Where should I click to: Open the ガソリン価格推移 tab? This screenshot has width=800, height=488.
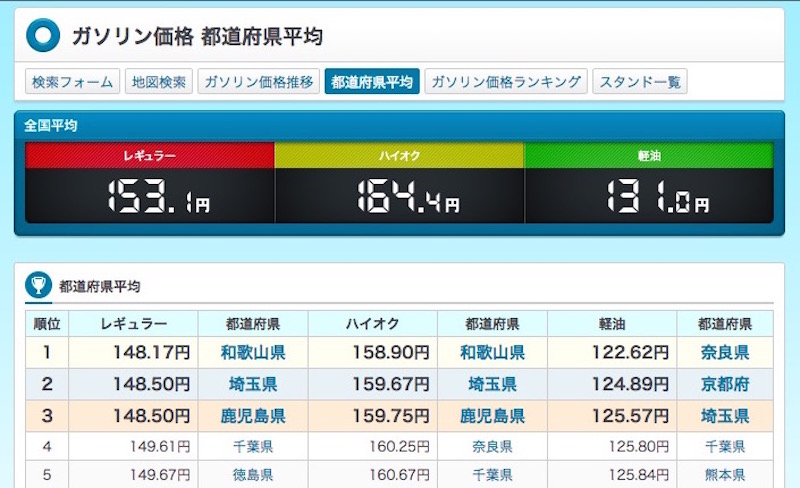[259, 82]
